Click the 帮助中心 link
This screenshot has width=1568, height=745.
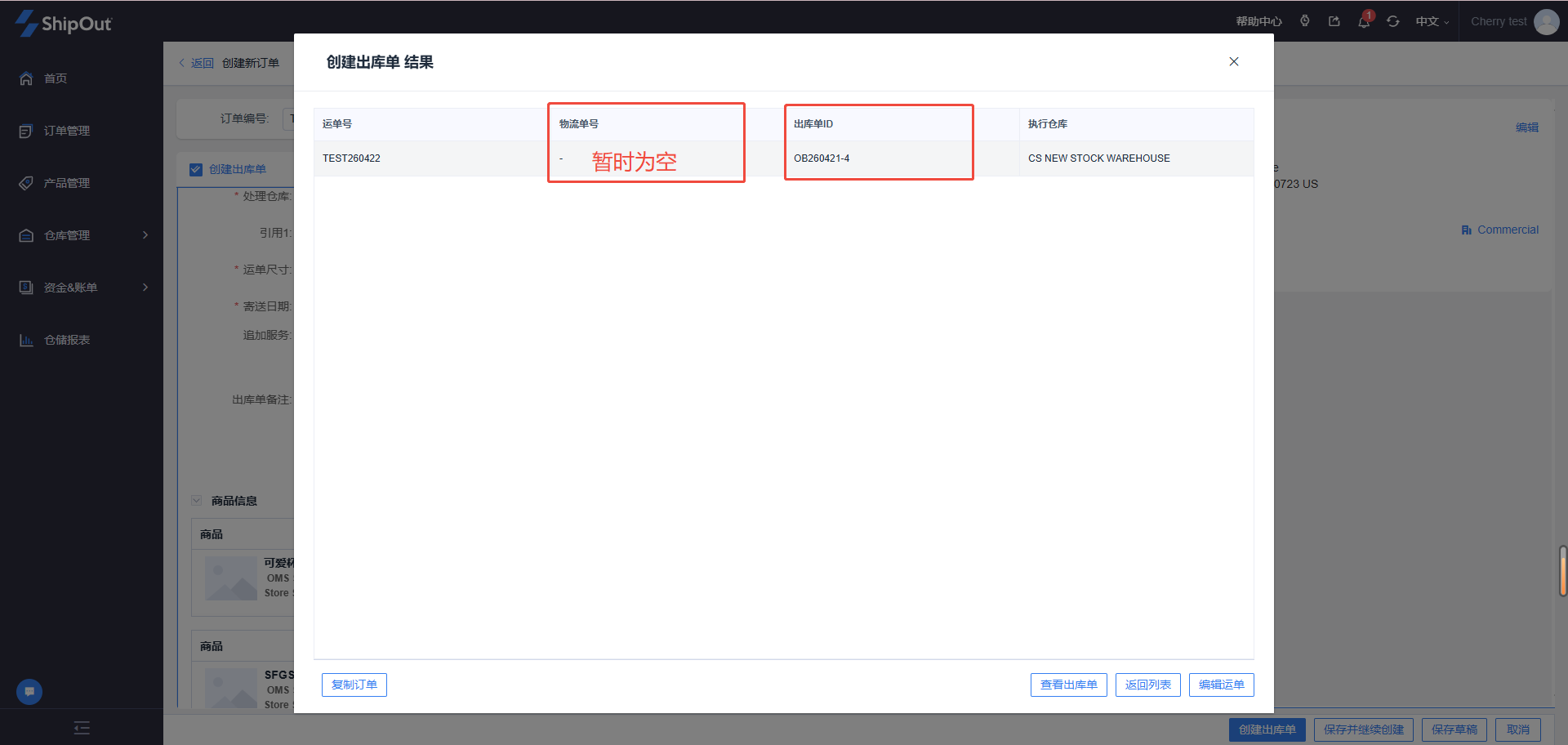pyautogui.click(x=1258, y=22)
